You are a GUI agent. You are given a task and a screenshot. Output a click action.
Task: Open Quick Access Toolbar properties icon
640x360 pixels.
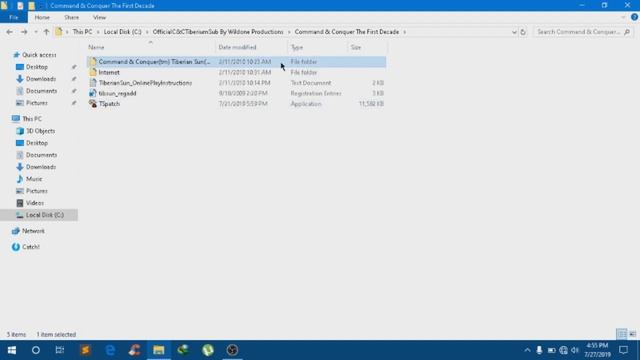[20, 6]
